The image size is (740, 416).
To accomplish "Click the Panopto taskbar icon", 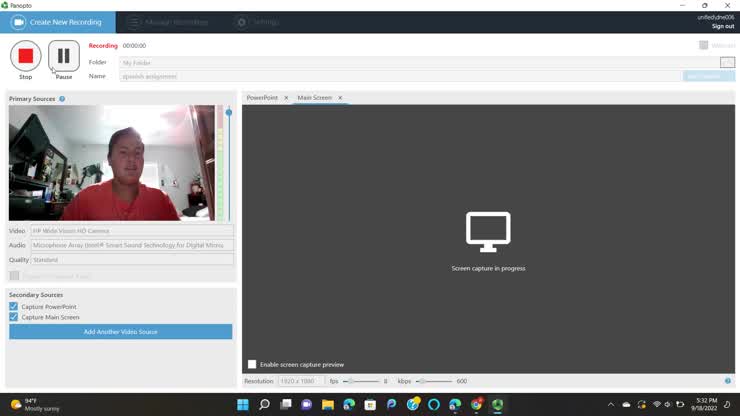I will [x=497, y=405].
